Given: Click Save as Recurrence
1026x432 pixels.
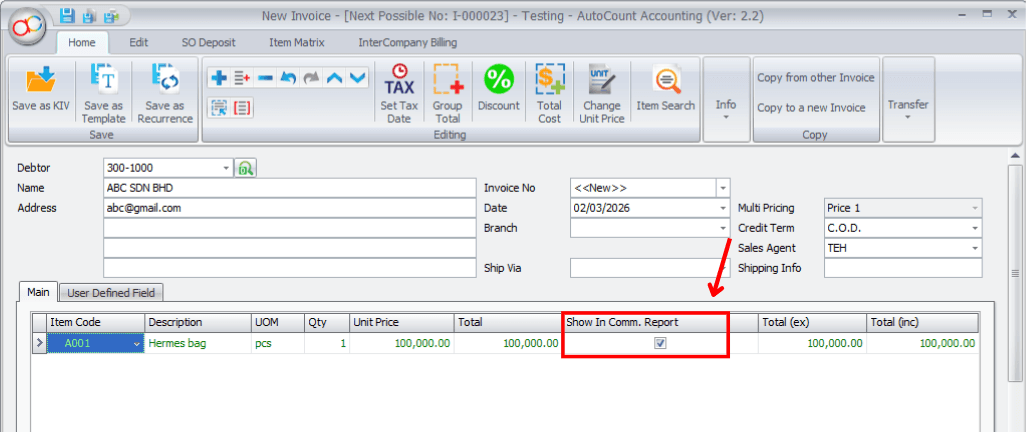Looking at the screenshot, I should pyautogui.click(x=165, y=92).
